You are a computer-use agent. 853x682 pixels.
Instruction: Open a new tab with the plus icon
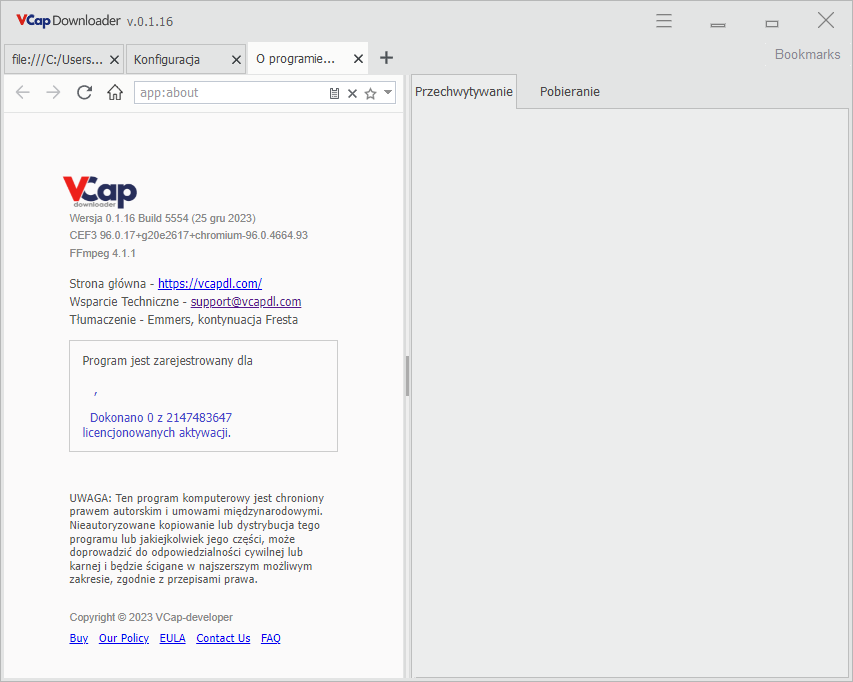tap(386, 58)
